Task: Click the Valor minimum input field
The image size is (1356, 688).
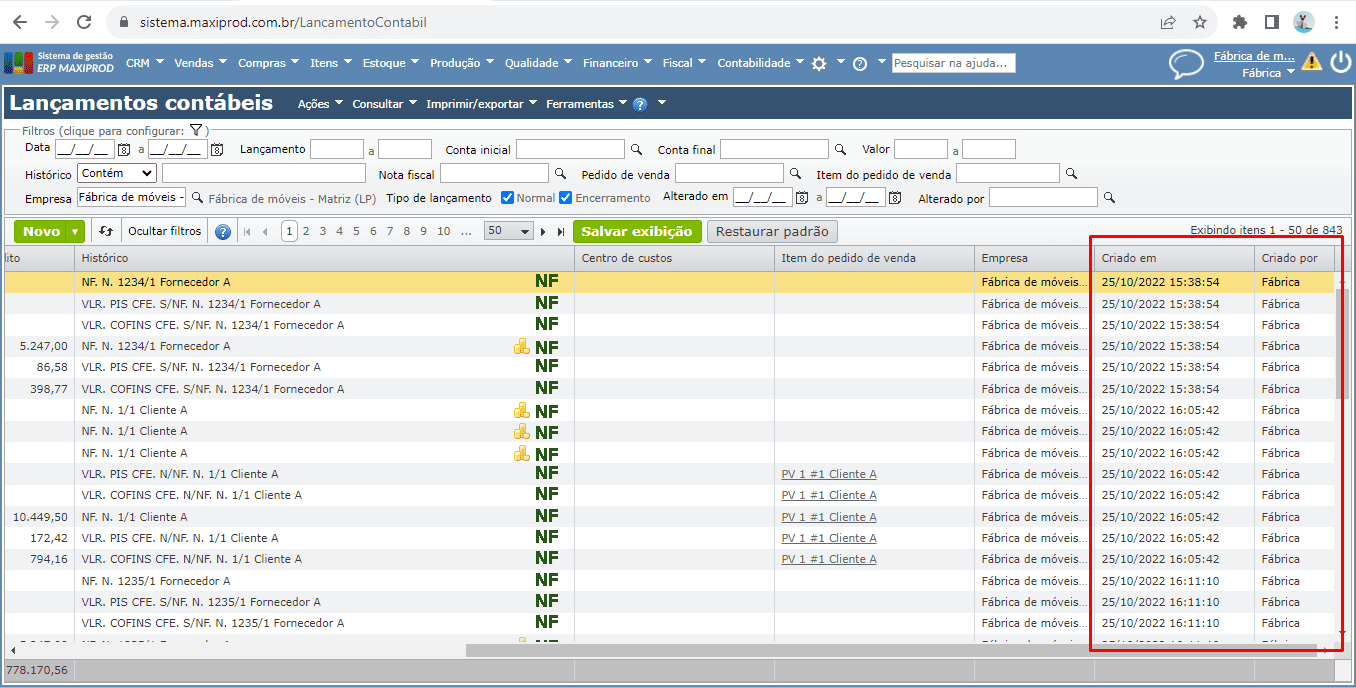Action: click(x=920, y=150)
